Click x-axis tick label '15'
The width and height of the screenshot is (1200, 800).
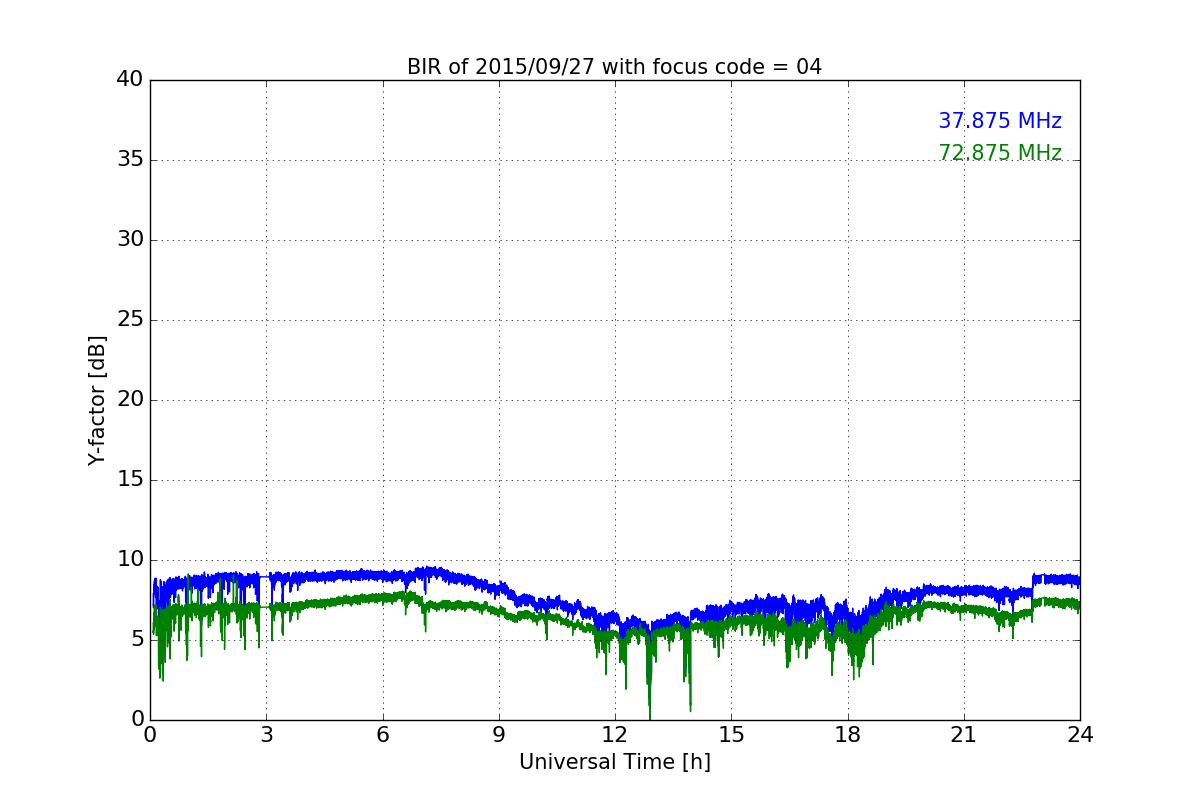(731, 735)
